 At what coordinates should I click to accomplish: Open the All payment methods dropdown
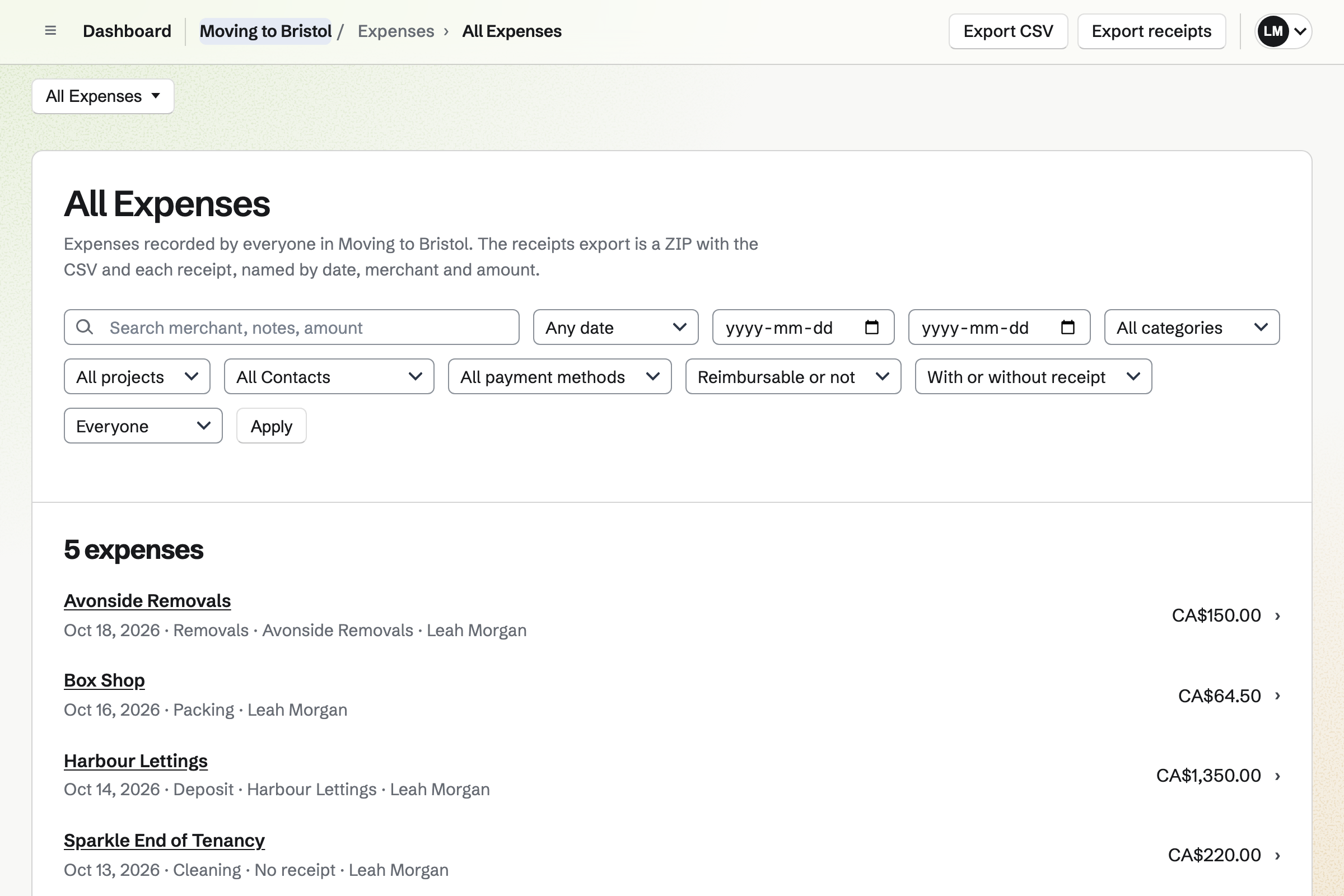click(559, 376)
